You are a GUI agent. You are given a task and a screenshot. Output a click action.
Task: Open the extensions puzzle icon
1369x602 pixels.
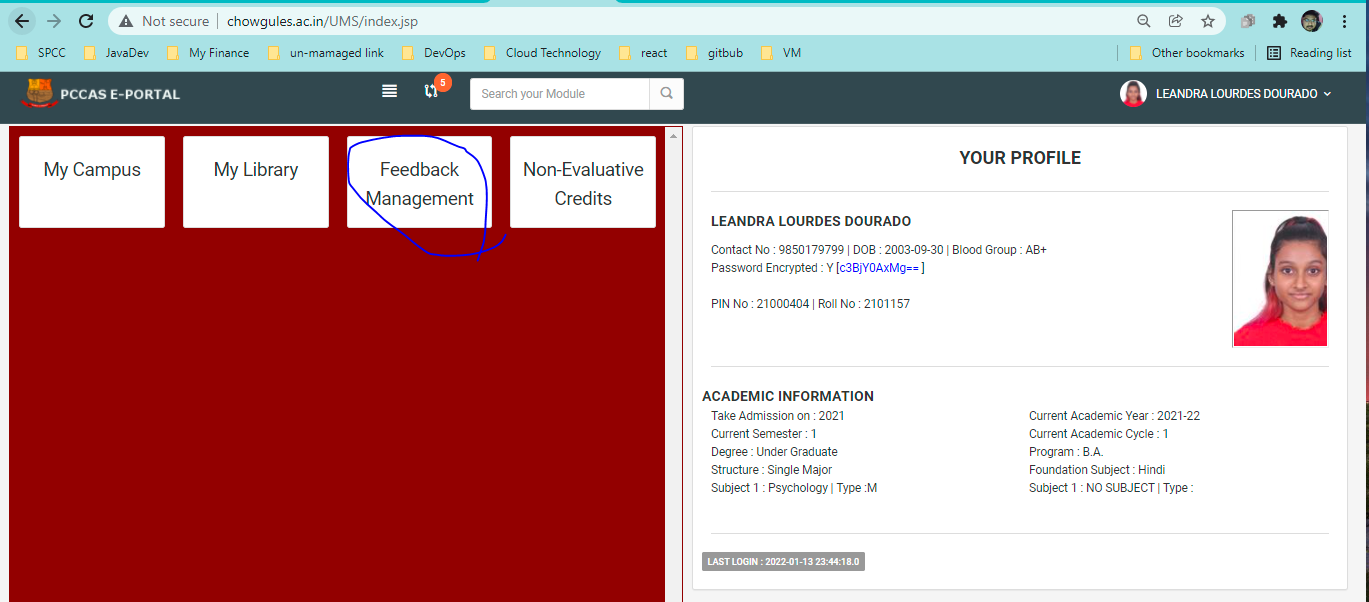1279,21
